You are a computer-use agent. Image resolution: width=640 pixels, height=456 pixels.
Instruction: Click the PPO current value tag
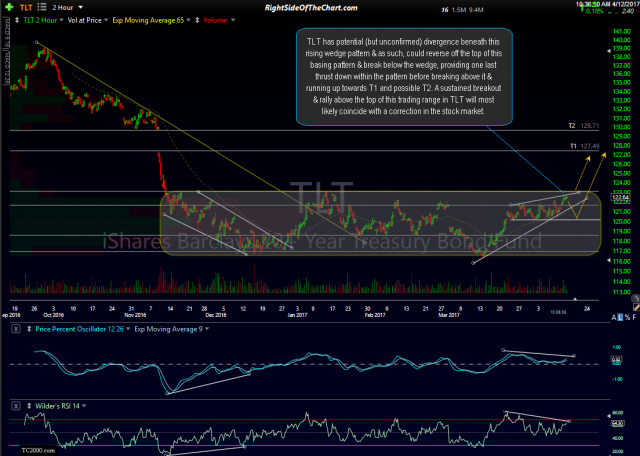tap(616, 359)
